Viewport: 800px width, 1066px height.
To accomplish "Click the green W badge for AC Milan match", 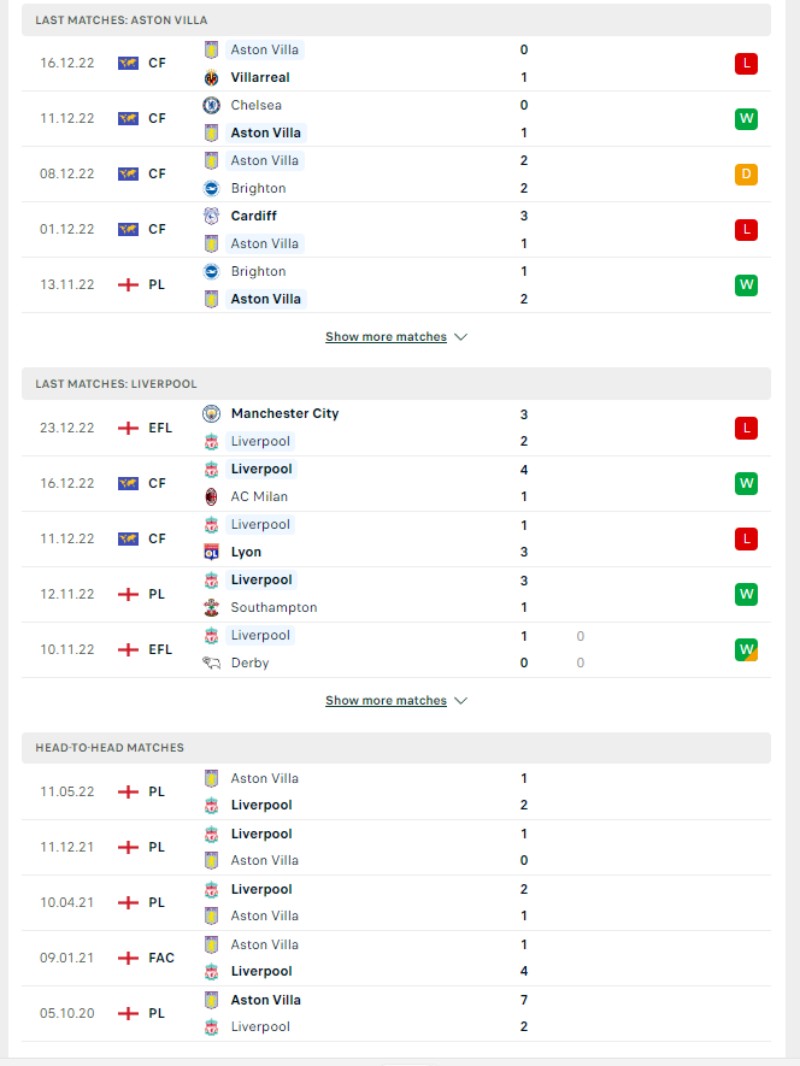I will point(746,484).
